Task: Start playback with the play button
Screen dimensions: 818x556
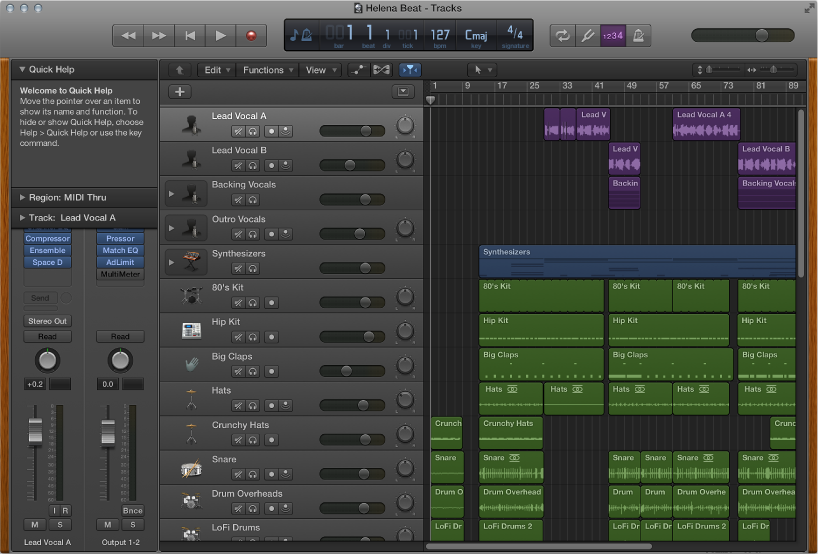Action: coord(221,36)
